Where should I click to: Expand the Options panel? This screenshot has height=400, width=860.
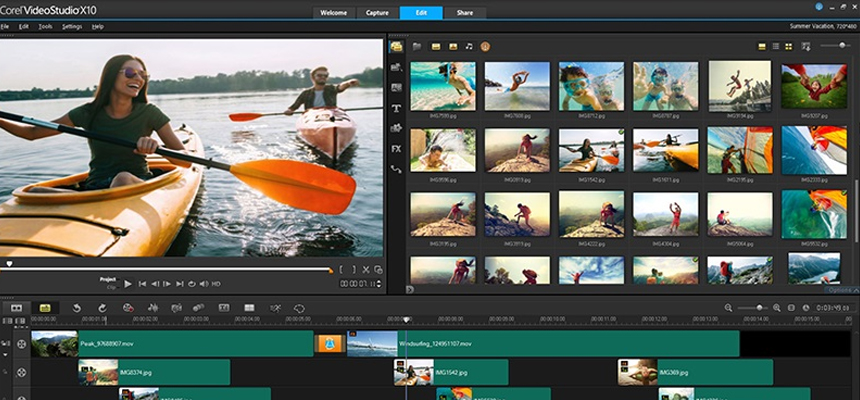[841, 289]
